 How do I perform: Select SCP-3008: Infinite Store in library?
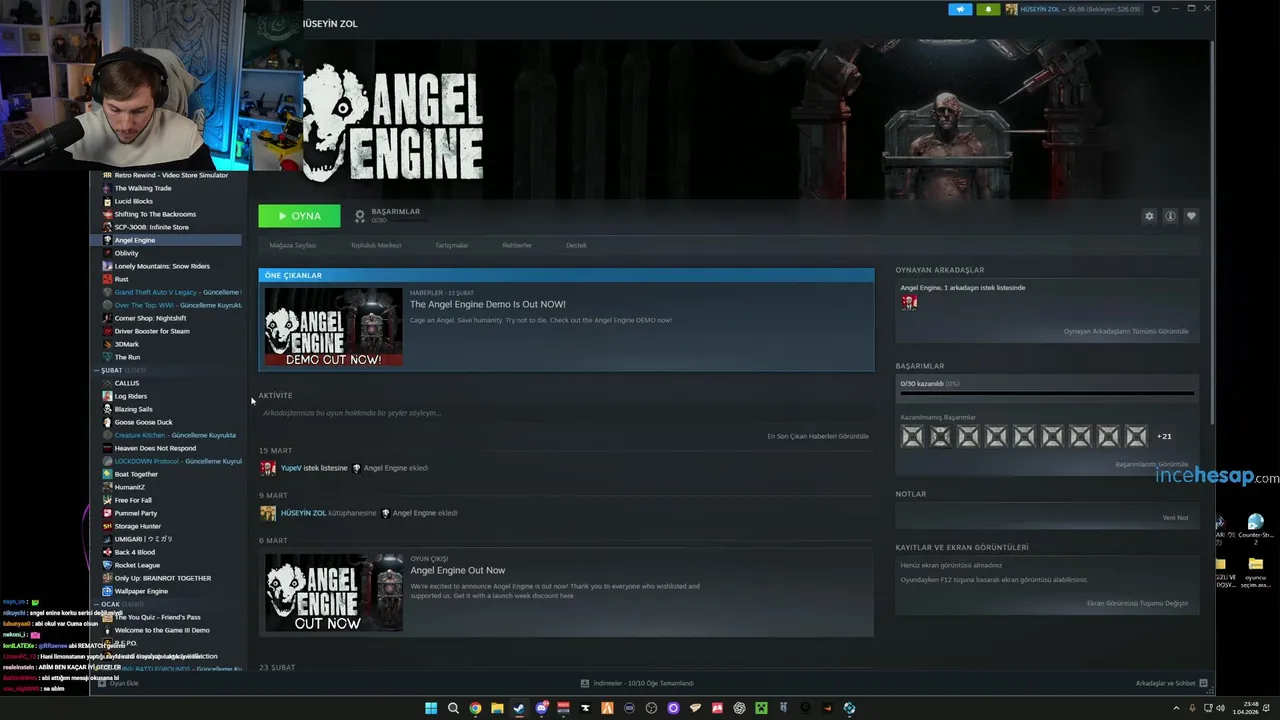(151, 227)
